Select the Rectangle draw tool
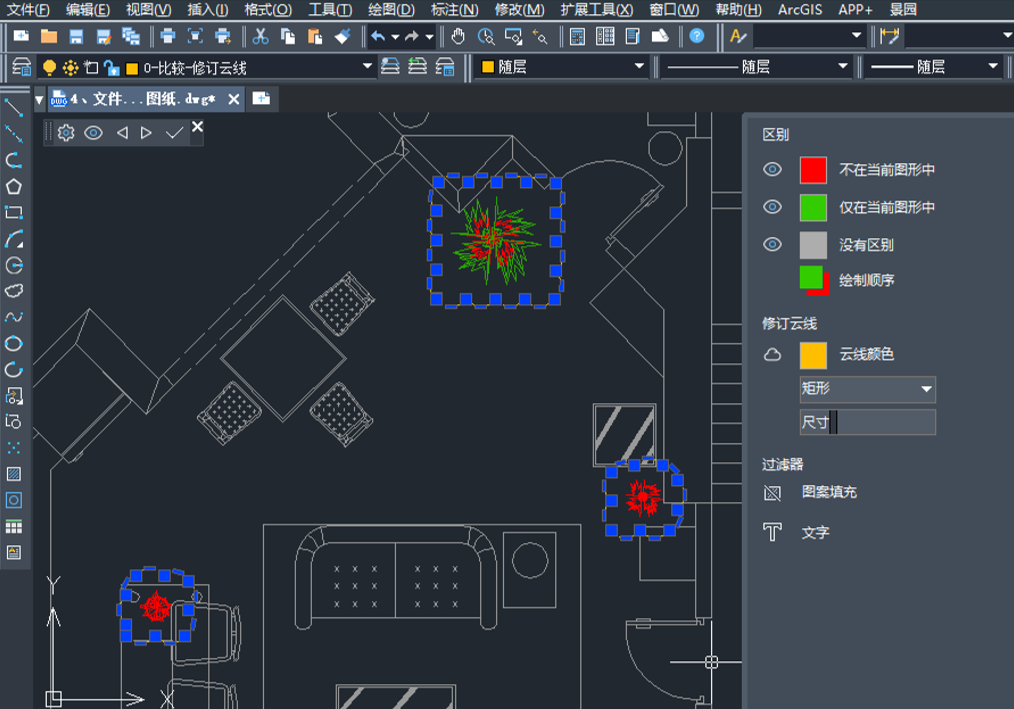This screenshot has width=1014, height=709. pos(14,212)
